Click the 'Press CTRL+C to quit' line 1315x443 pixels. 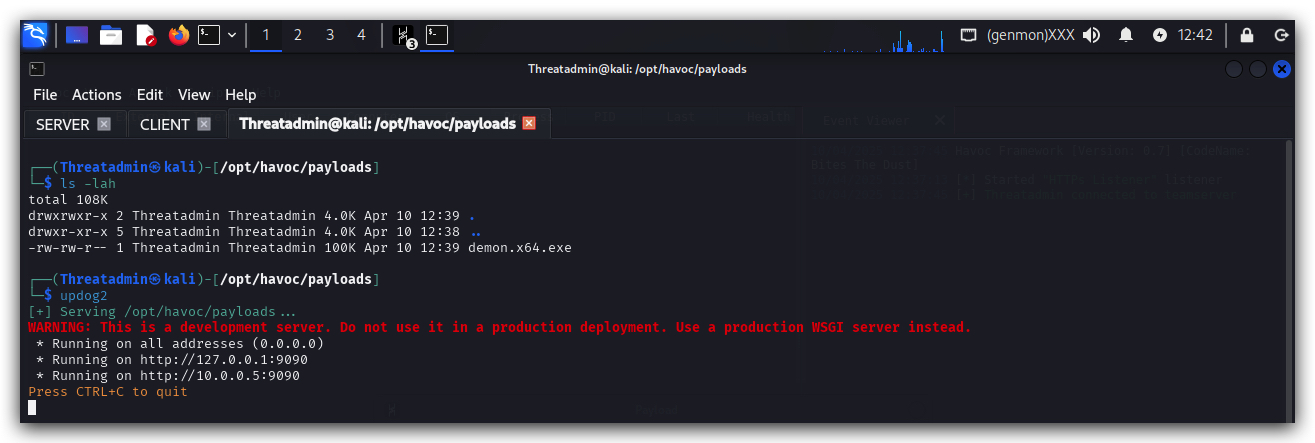coord(108,391)
